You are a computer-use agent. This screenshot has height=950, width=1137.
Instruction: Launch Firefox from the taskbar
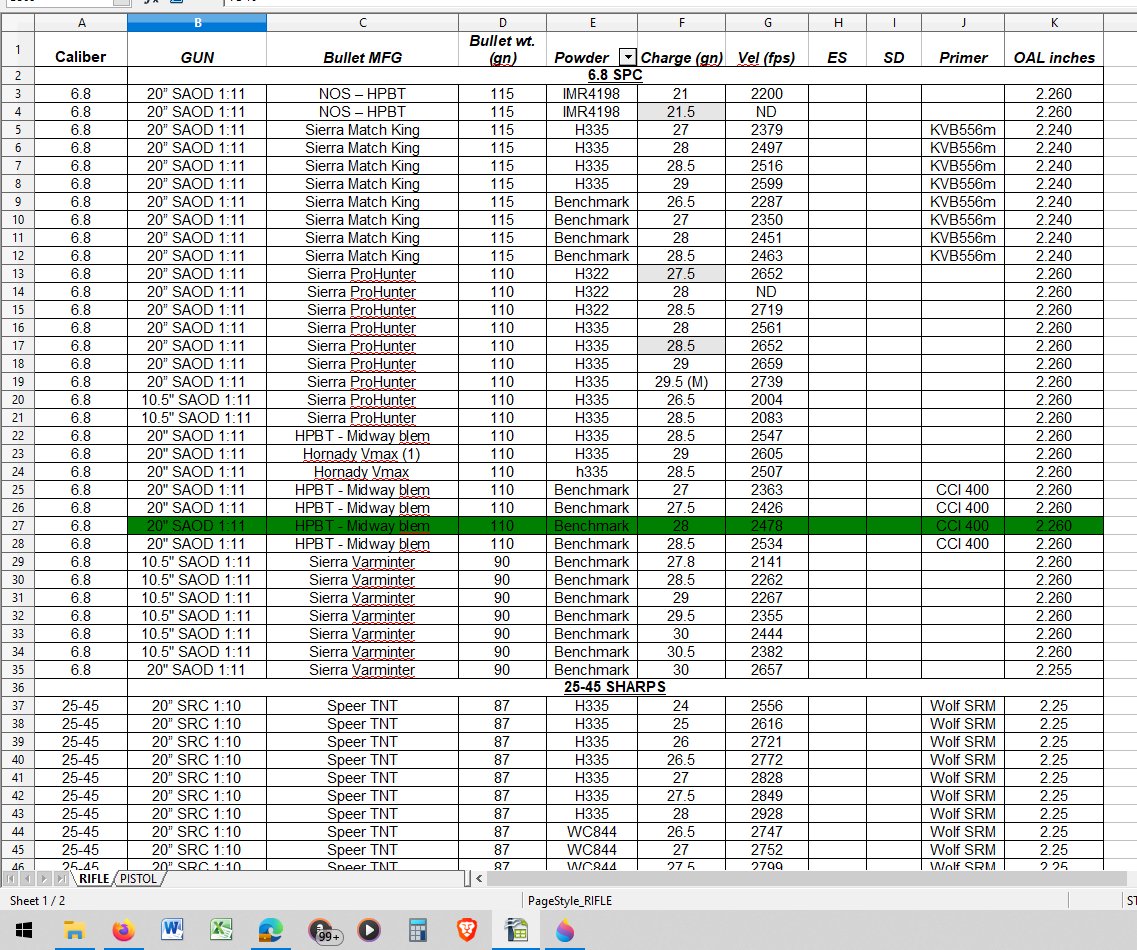[x=123, y=930]
